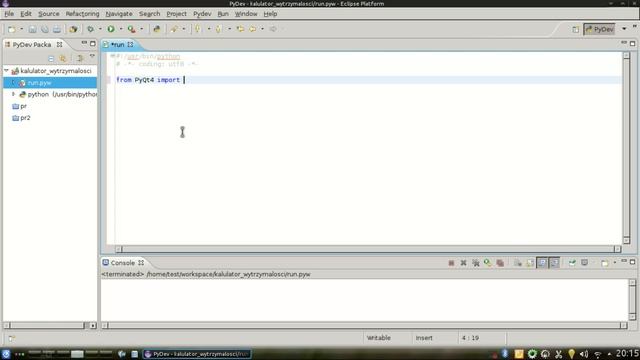Select the *run editor tab
Viewport: 640px width, 360px height.
point(118,44)
